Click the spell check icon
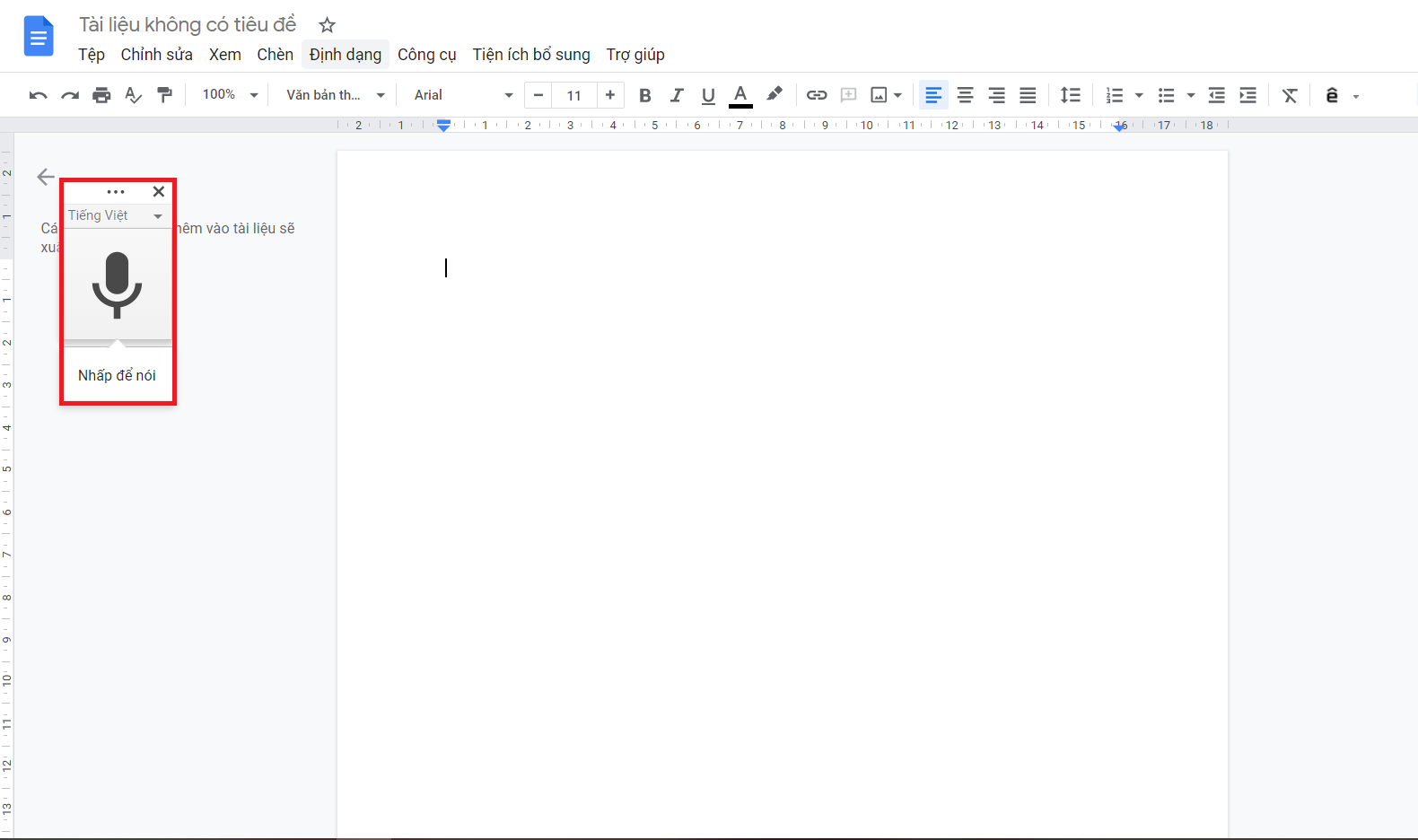The height and width of the screenshot is (840, 1418). click(x=133, y=95)
